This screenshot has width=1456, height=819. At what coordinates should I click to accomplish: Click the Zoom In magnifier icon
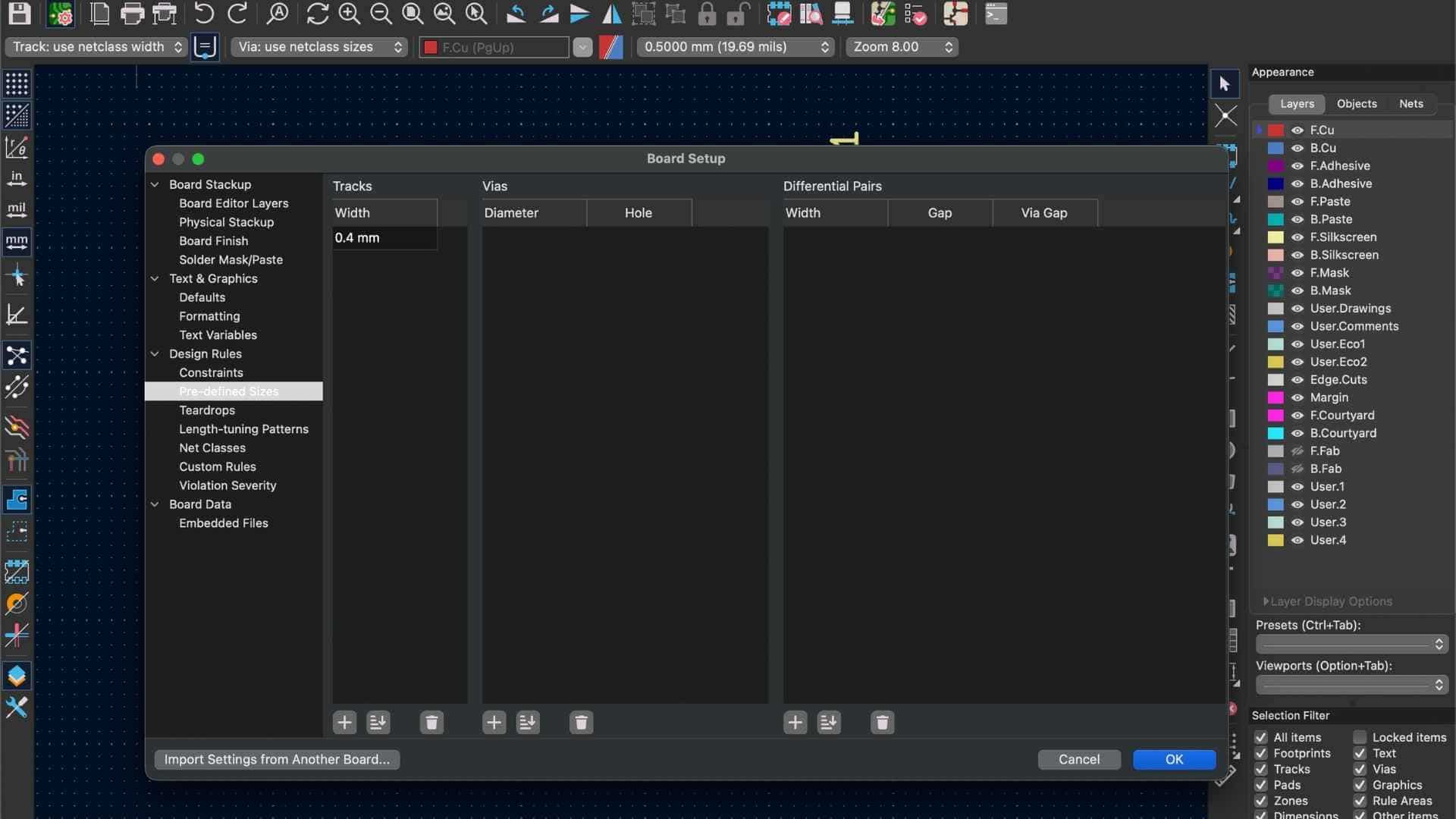point(349,14)
